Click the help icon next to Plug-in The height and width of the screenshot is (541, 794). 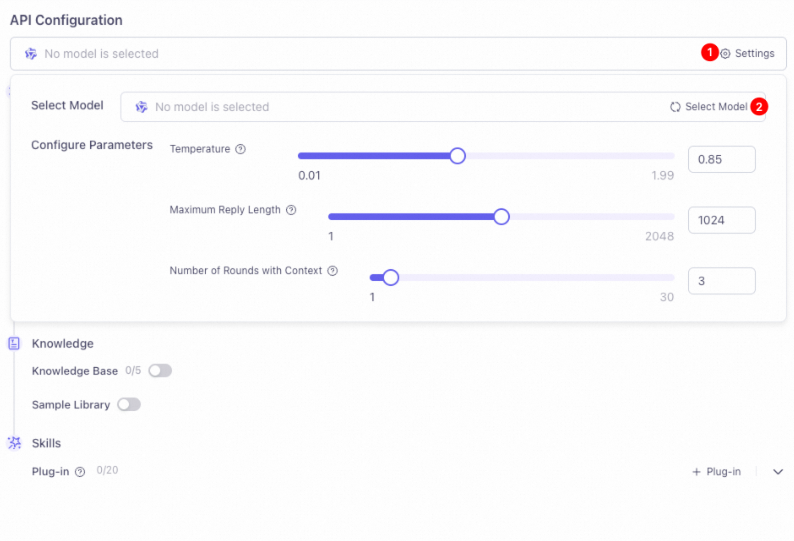80,471
